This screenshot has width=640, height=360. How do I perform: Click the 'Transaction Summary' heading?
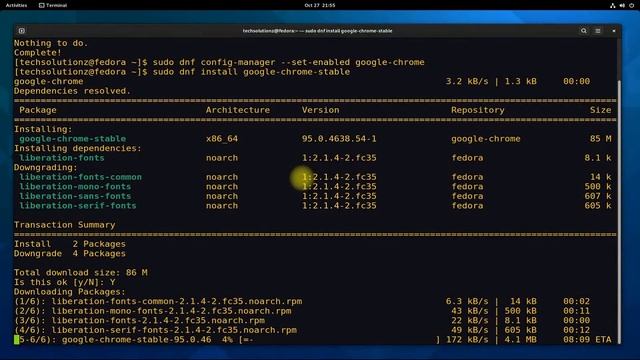click(x=64, y=225)
